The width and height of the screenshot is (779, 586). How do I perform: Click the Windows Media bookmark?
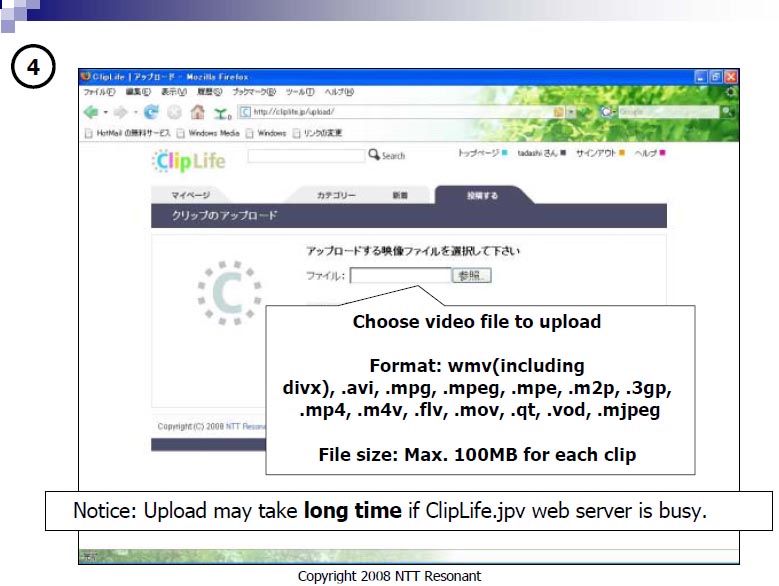pos(208,133)
